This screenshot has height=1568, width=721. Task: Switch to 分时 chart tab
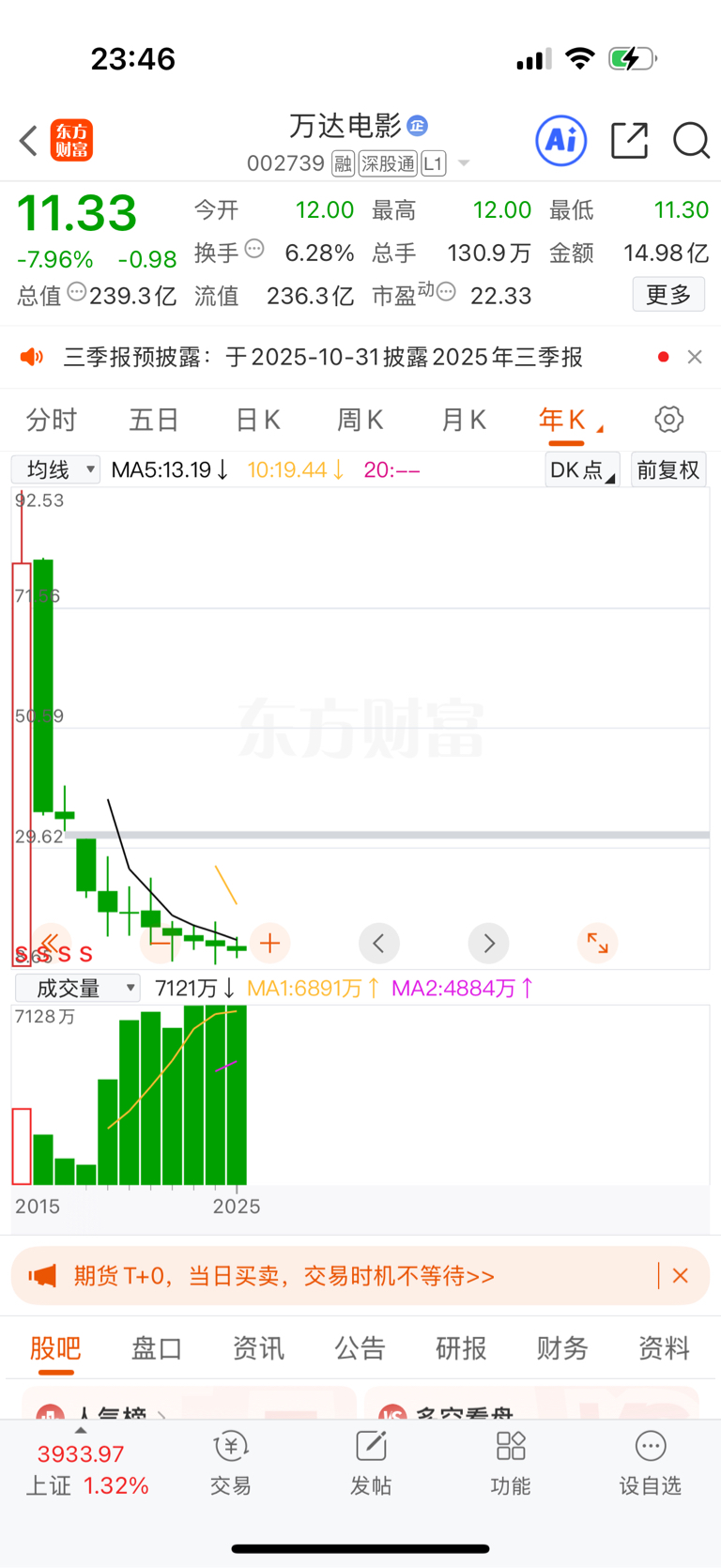[52, 420]
